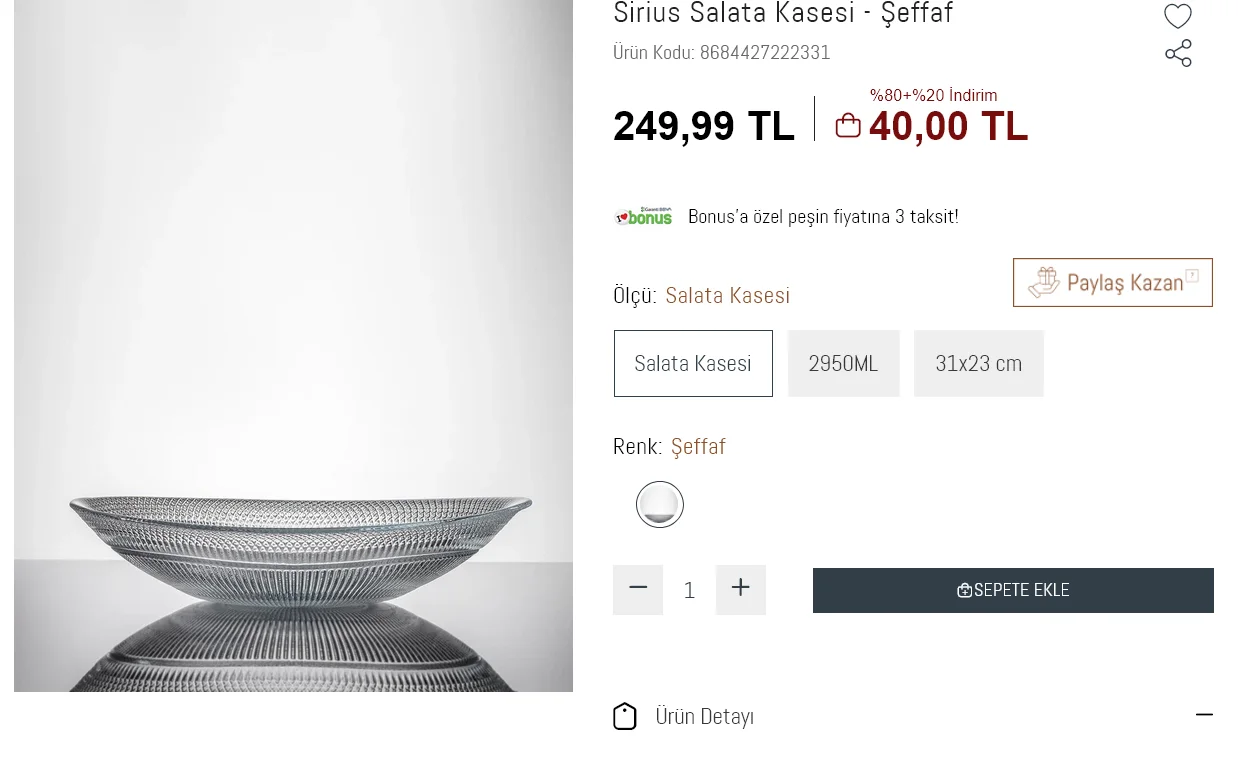Add product to favorites with heart icon
This screenshot has width=1240, height=761.
tap(1177, 16)
